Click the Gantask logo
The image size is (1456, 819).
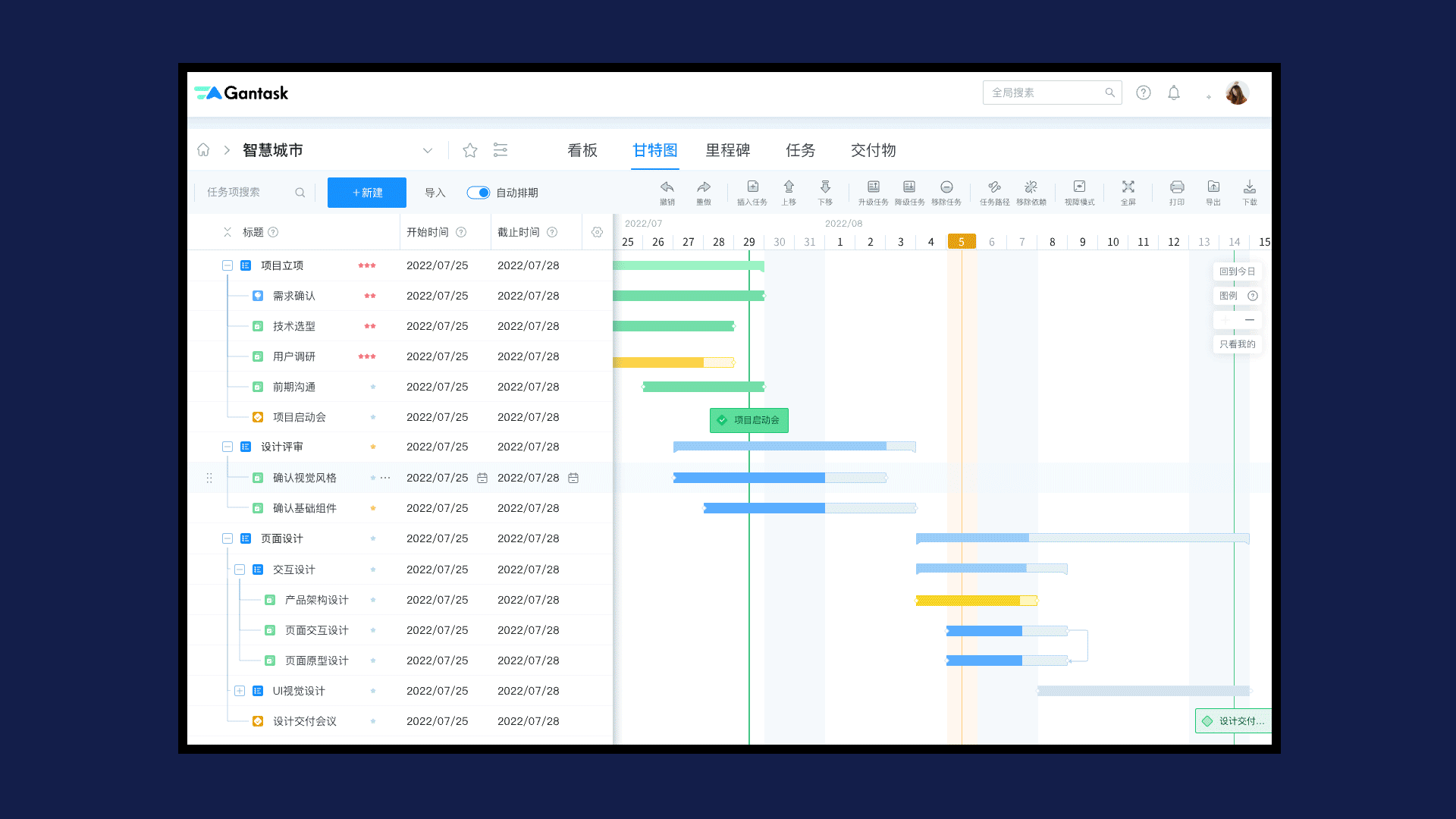[241, 93]
